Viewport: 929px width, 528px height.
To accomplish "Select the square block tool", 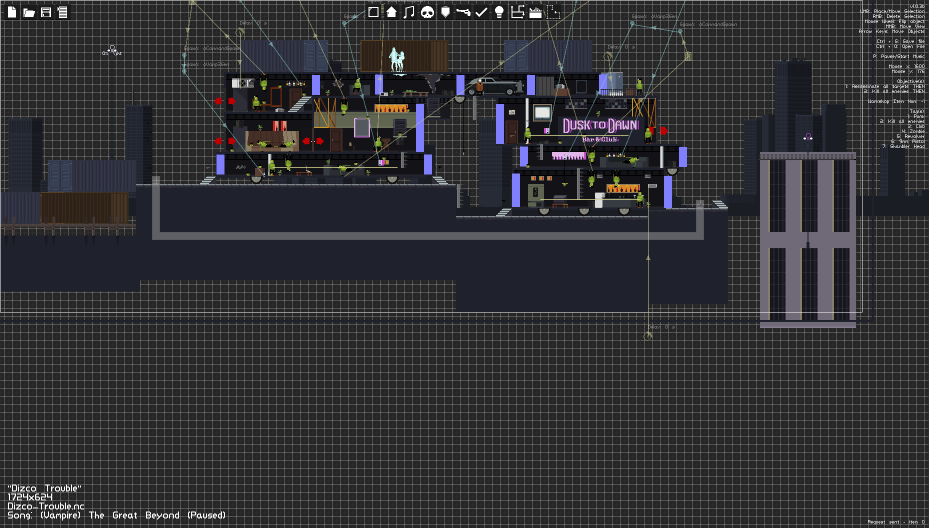I will [x=373, y=12].
